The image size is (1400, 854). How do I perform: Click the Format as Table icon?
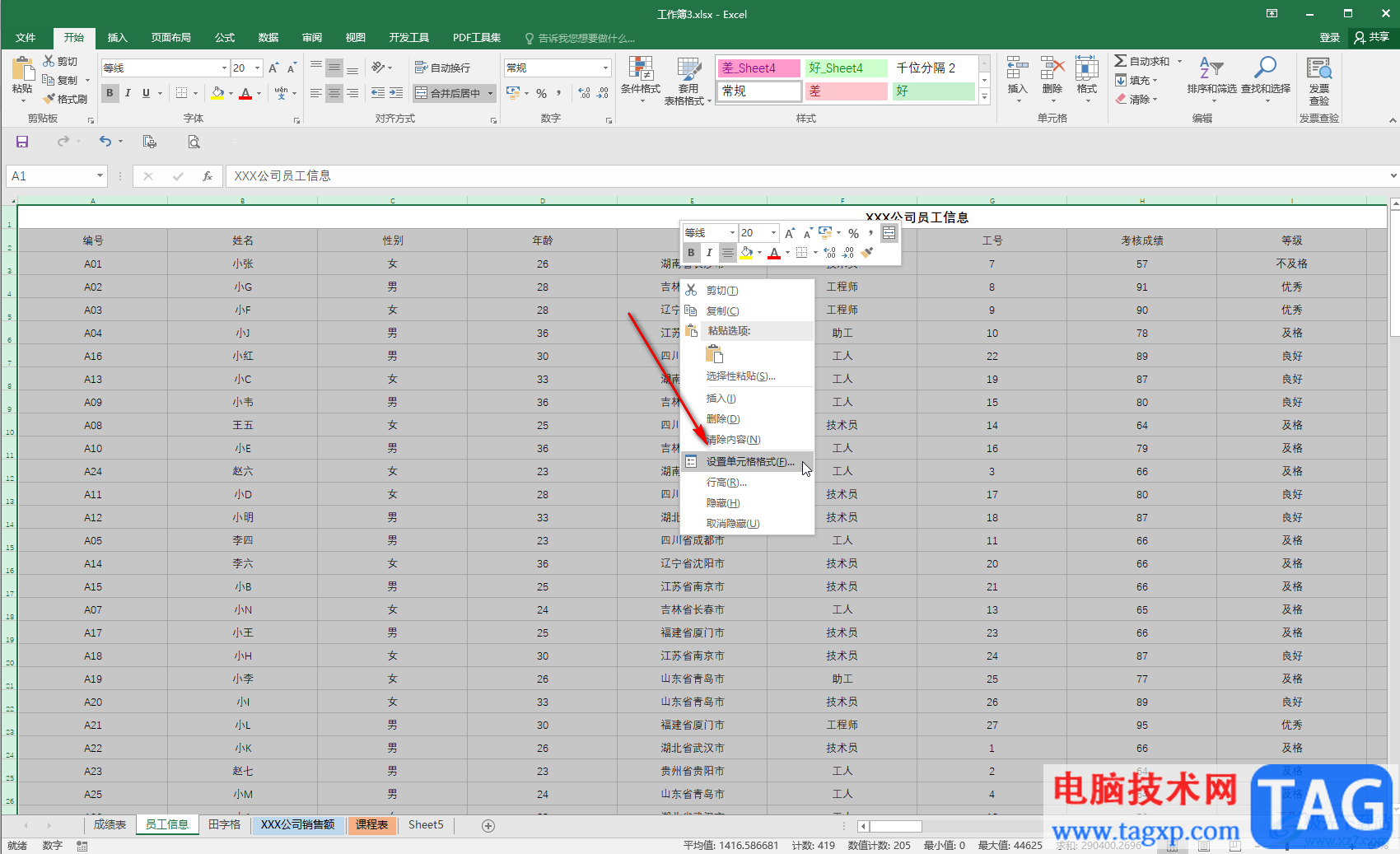point(688,69)
